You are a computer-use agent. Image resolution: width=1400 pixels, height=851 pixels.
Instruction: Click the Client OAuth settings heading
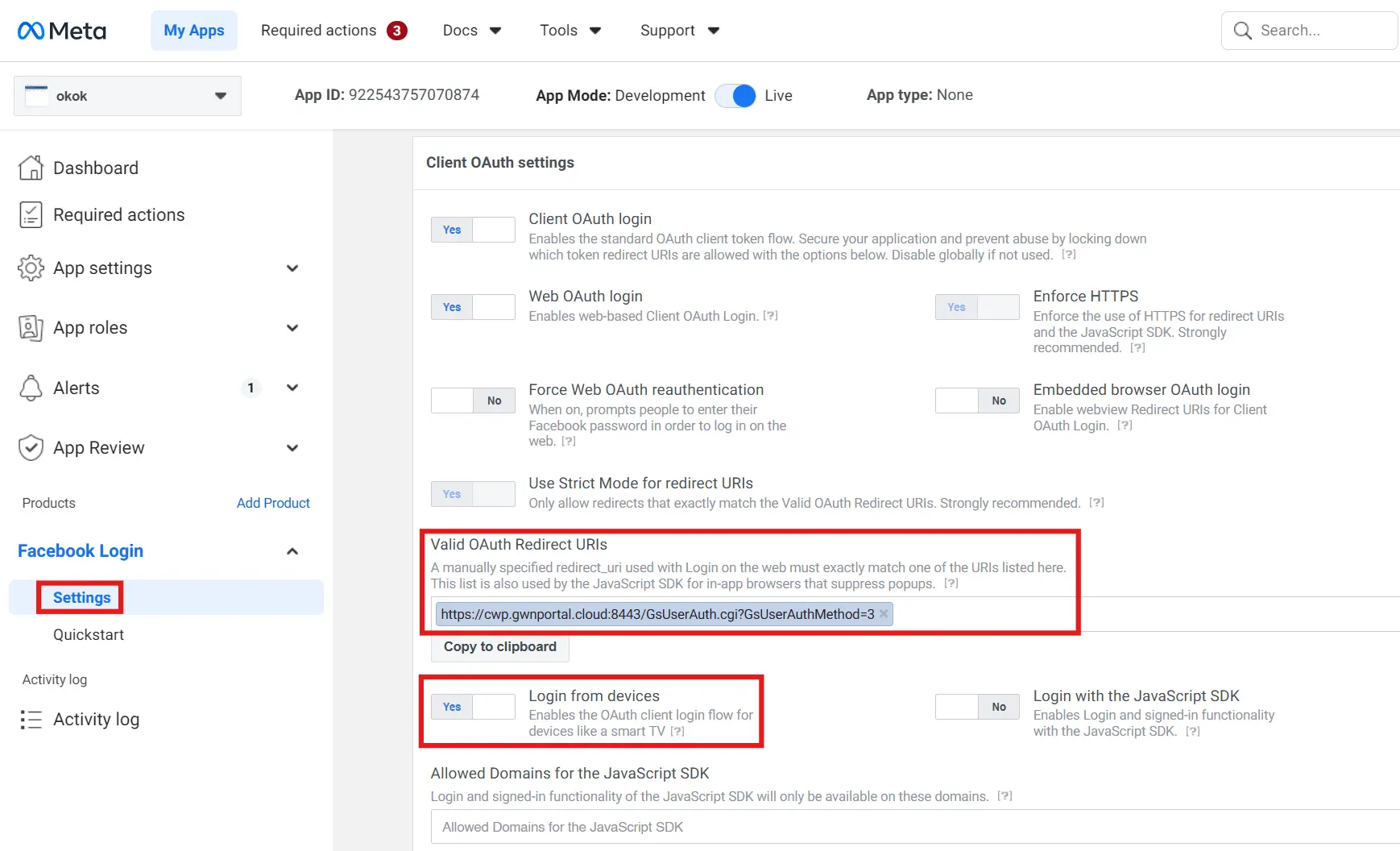(x=500, y=163)
